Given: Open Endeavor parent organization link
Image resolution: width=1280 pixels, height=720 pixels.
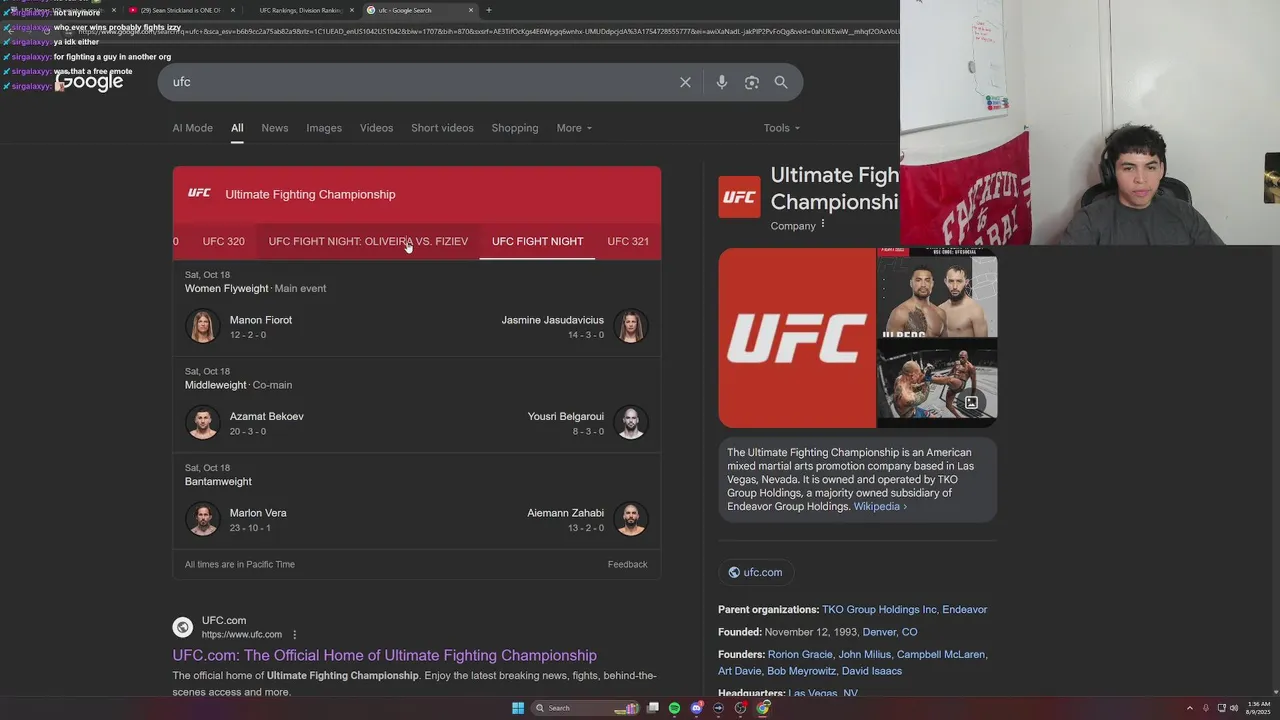Looking at the screenshot, I should pos(964,609).
